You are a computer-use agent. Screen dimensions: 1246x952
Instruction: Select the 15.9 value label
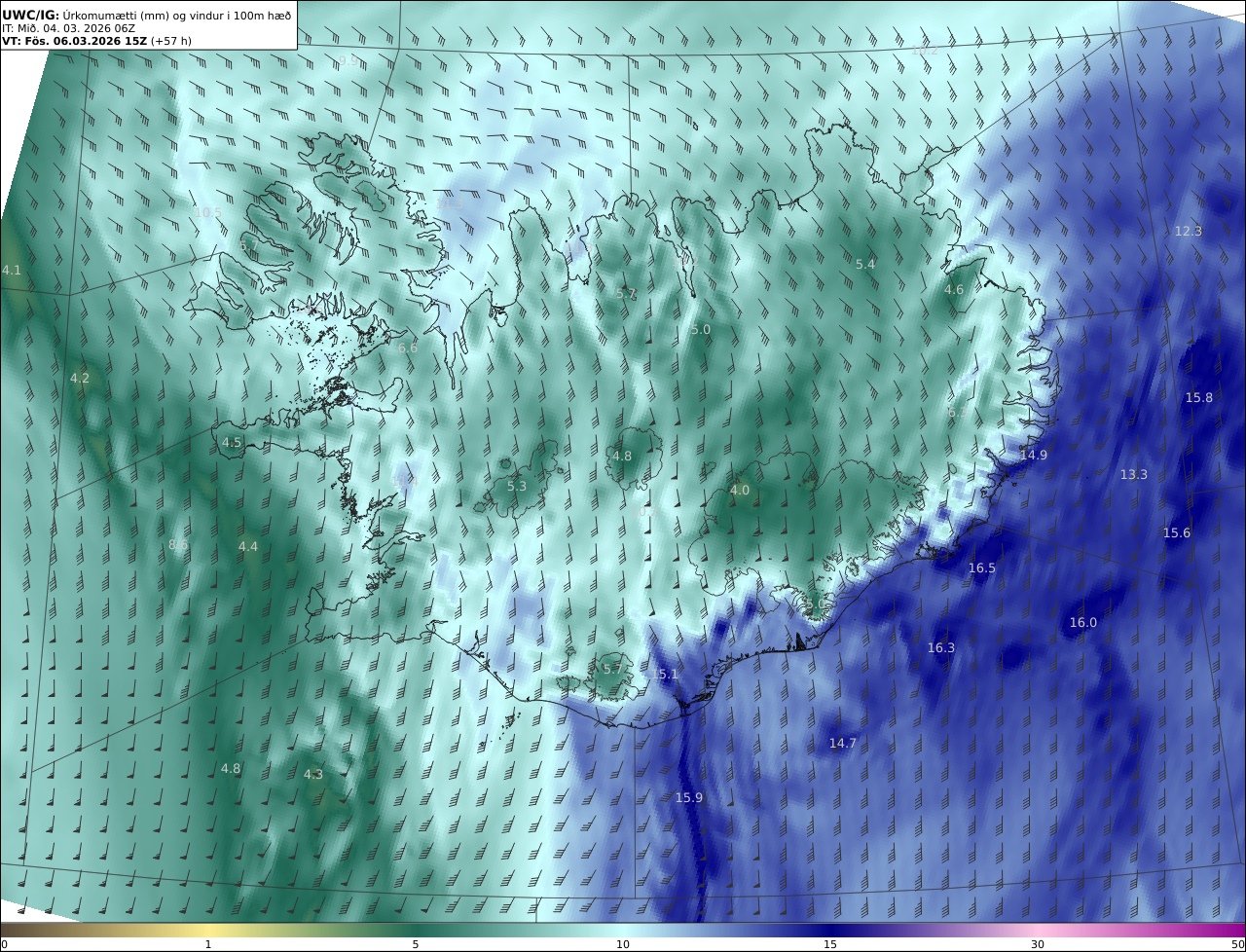pos(688,798)
